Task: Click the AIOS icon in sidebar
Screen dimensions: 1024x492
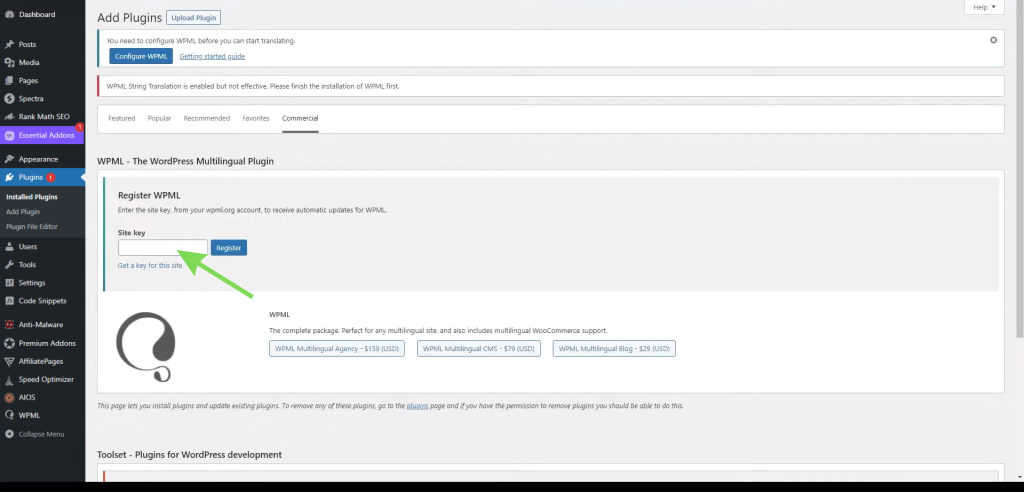Action: click(x=9, y=397)
